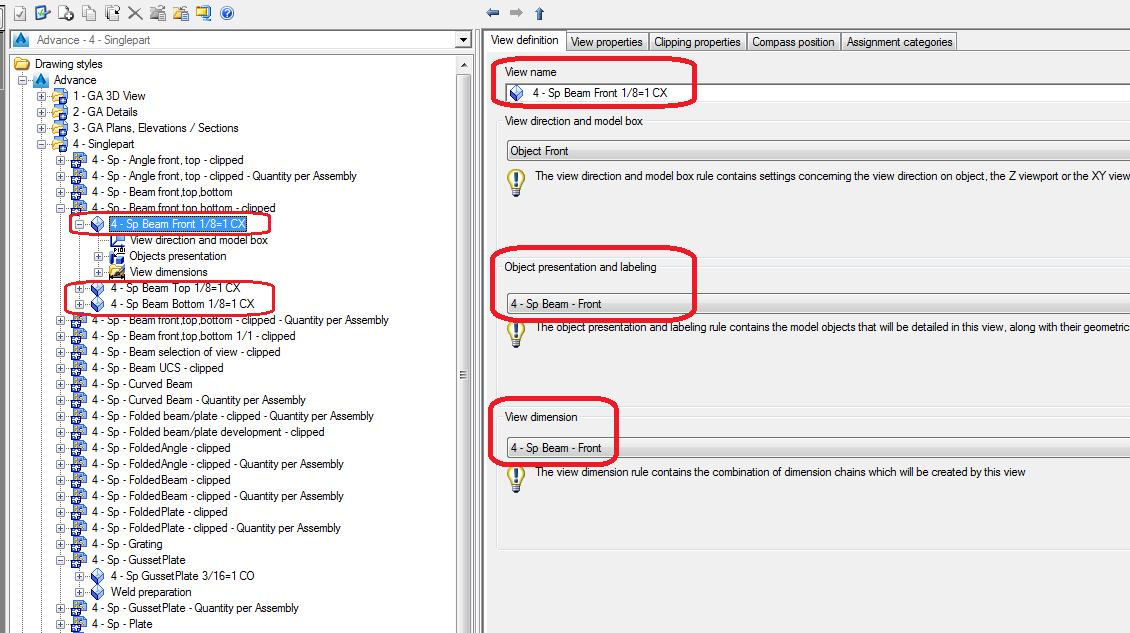
Task: Click the yellow monitor toolbar icon
Action: [x=204, y=13]
